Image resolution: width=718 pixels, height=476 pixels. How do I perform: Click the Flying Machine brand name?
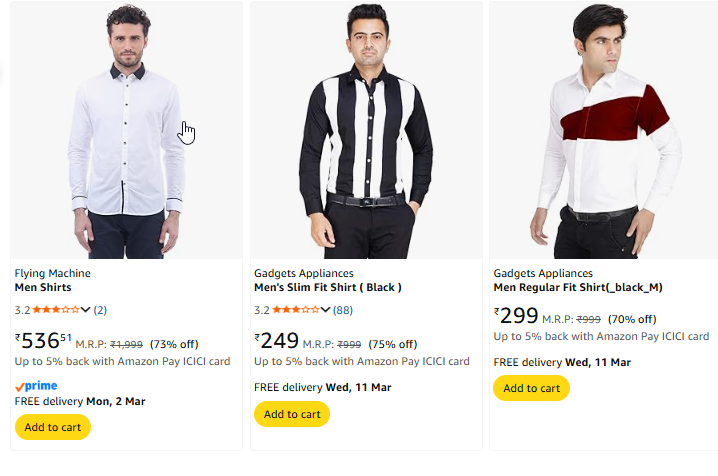tap(52, 273)
